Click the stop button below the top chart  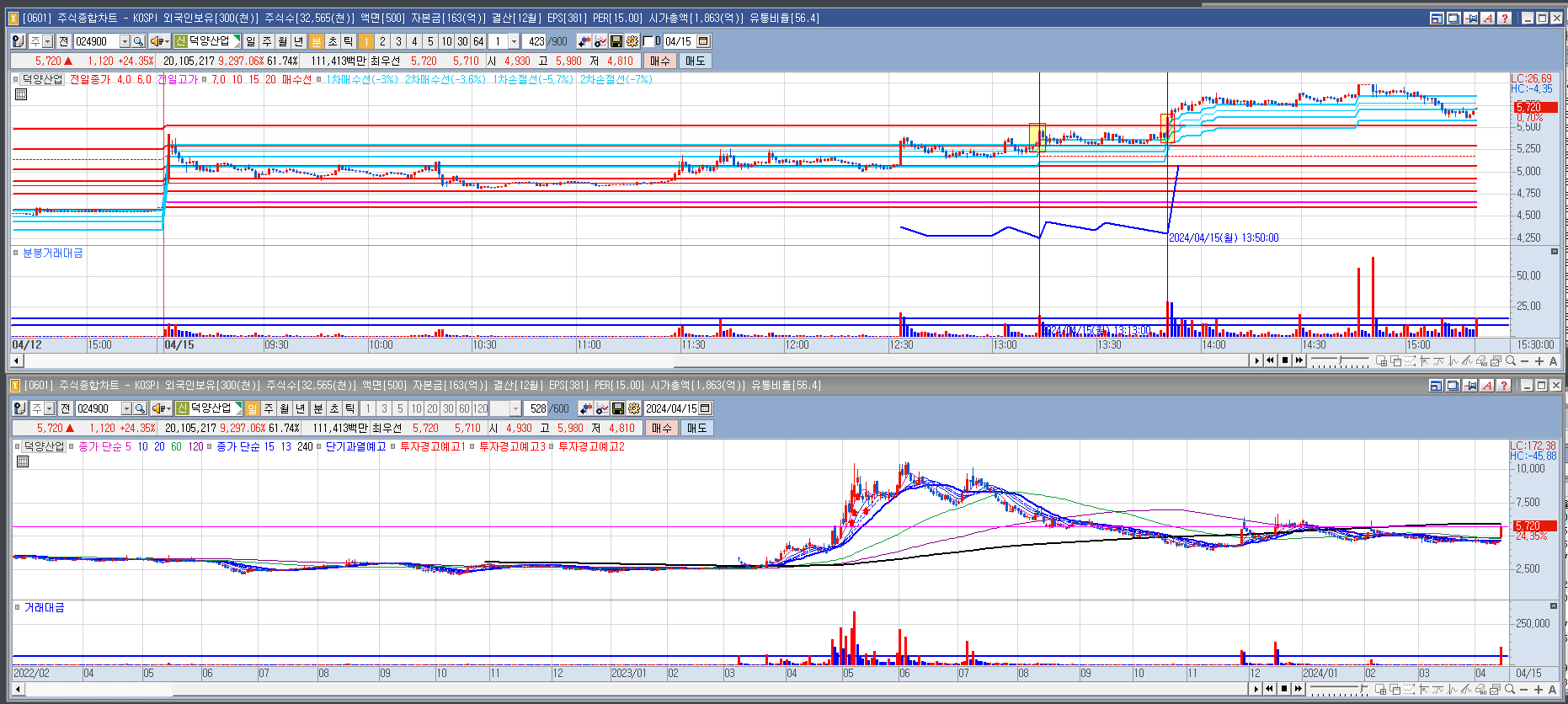1285,360
